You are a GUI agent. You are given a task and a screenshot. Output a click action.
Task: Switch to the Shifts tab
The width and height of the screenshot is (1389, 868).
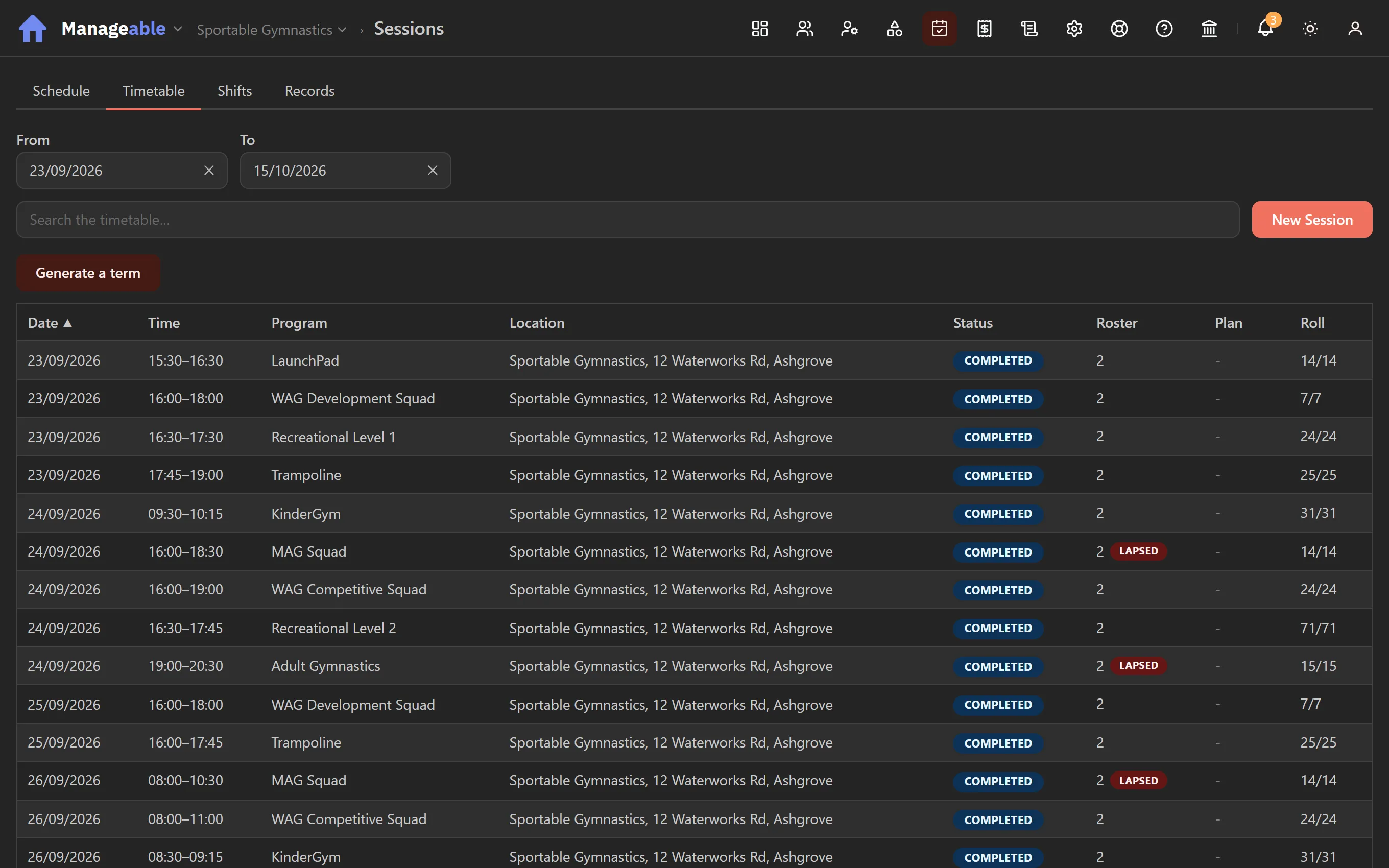click(x=234, y=91)
